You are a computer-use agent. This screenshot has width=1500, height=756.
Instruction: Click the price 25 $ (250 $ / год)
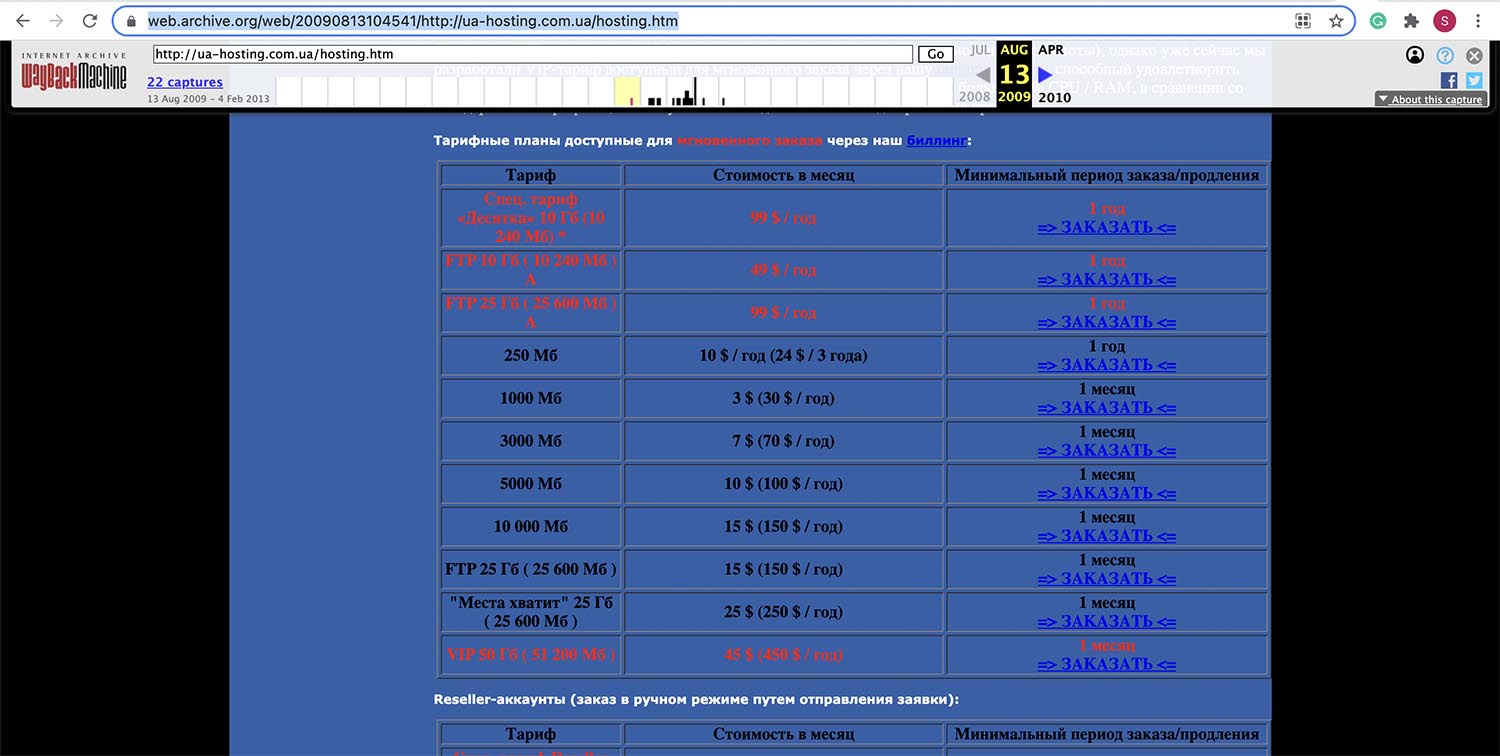coord(784,612)
